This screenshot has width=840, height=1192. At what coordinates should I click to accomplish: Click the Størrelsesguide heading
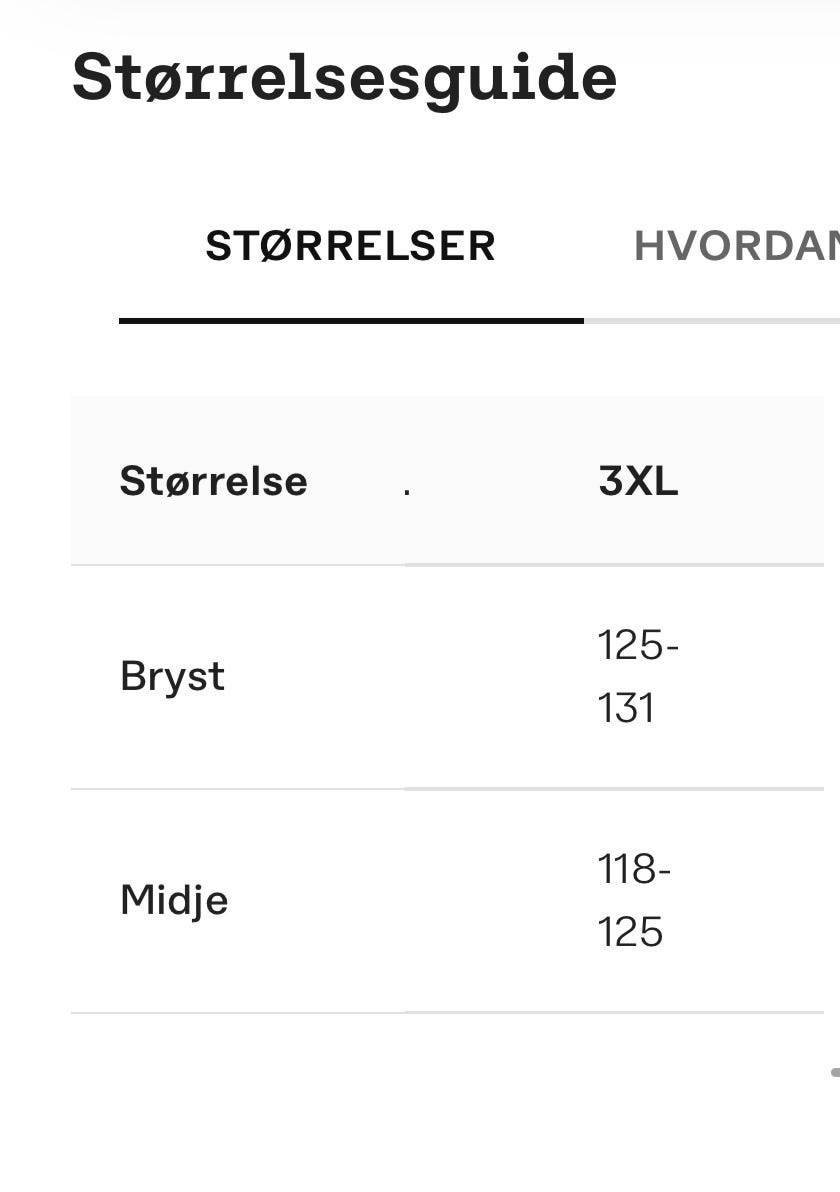344,78
